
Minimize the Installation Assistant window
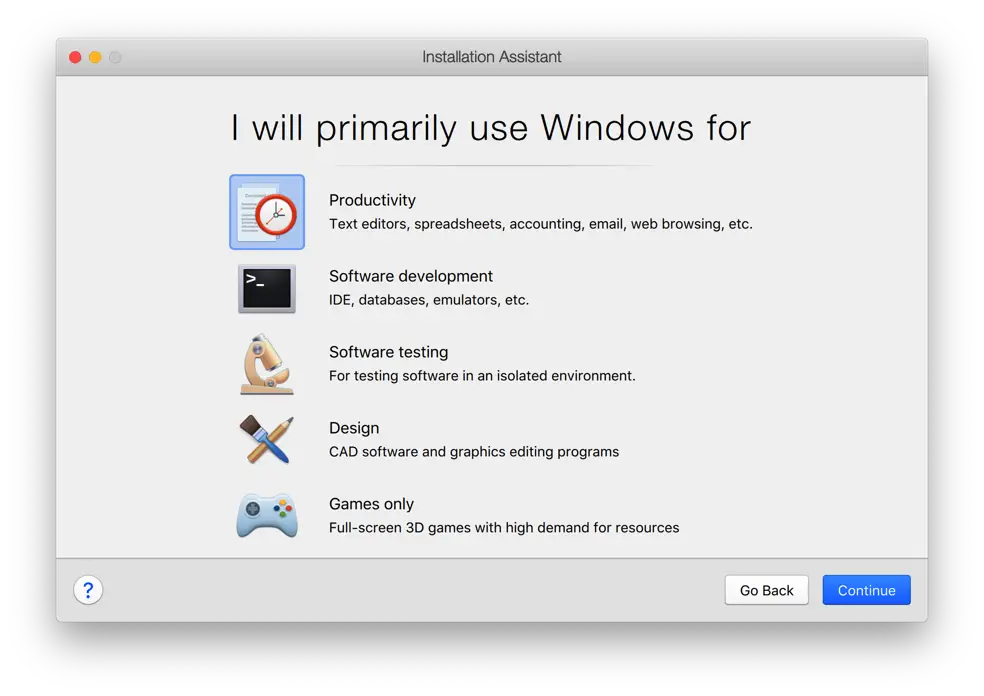[x=95, y=57]
